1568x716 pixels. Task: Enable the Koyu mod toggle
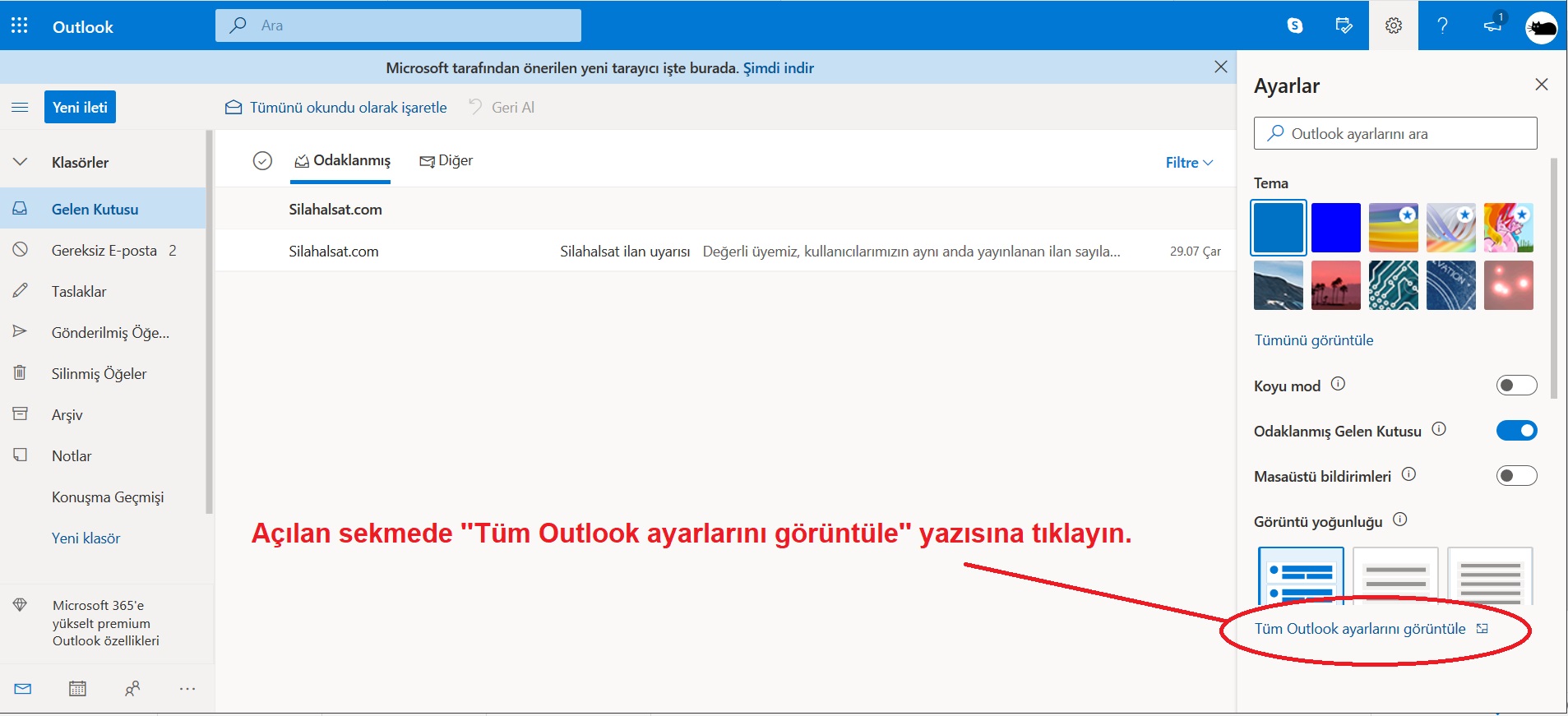(1516, 386)
